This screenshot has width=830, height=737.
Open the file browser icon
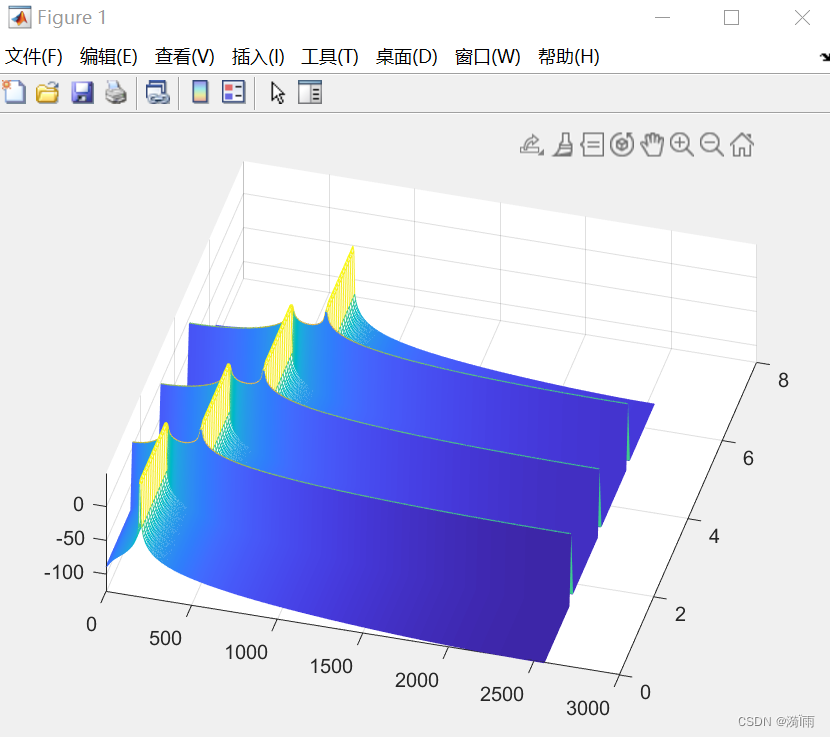pyautogui.click(x=46, y=92)
